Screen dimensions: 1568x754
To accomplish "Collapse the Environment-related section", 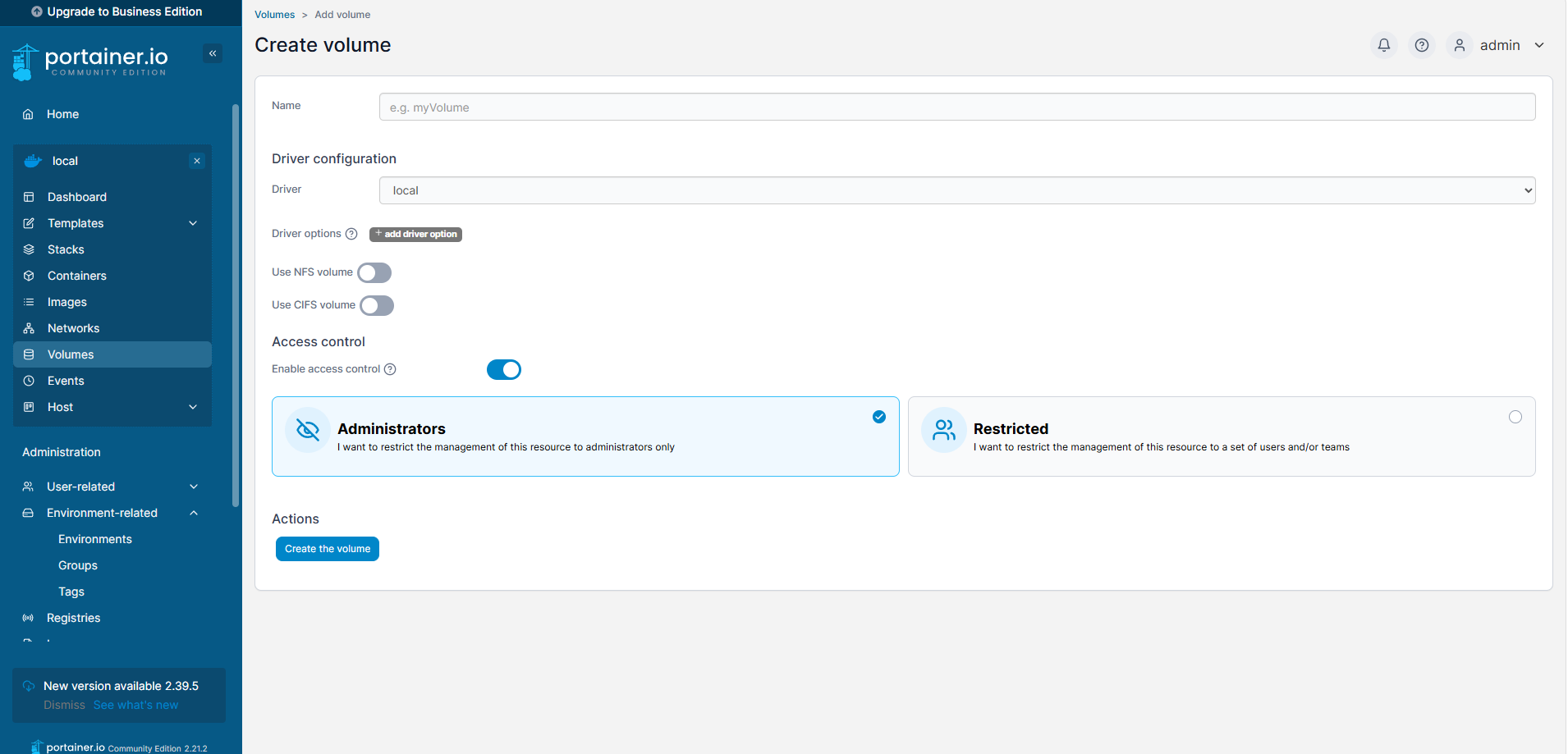I will 112,513.
